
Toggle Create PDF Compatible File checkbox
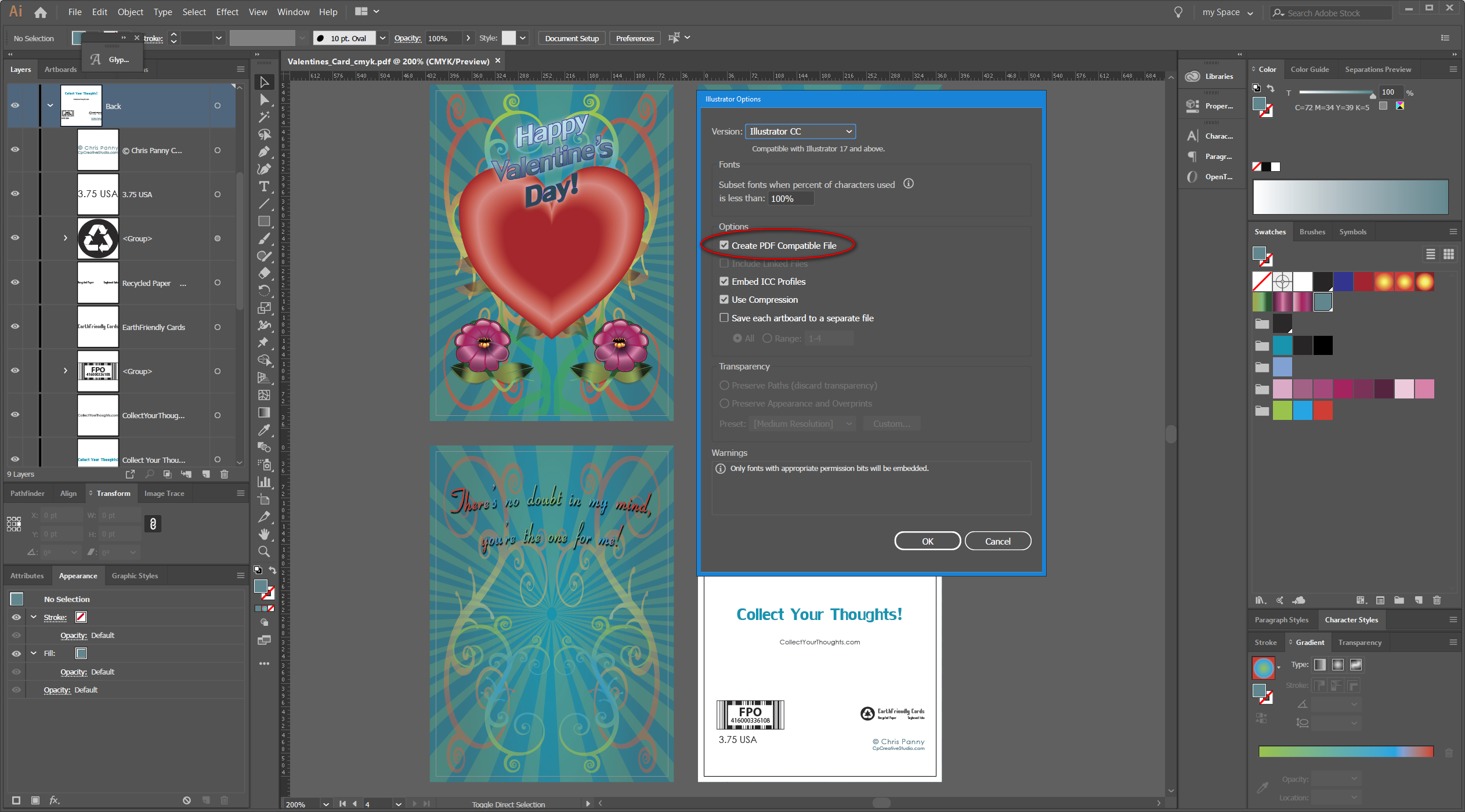tap(723, 245)
